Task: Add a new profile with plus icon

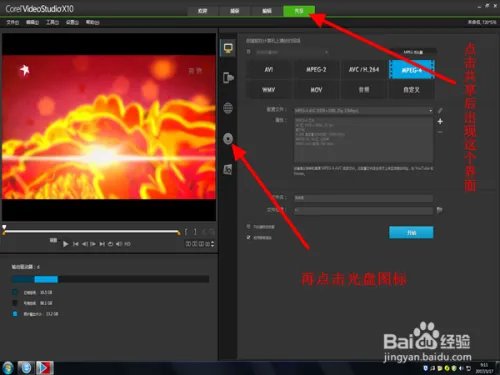Action: tap(440, 122)
